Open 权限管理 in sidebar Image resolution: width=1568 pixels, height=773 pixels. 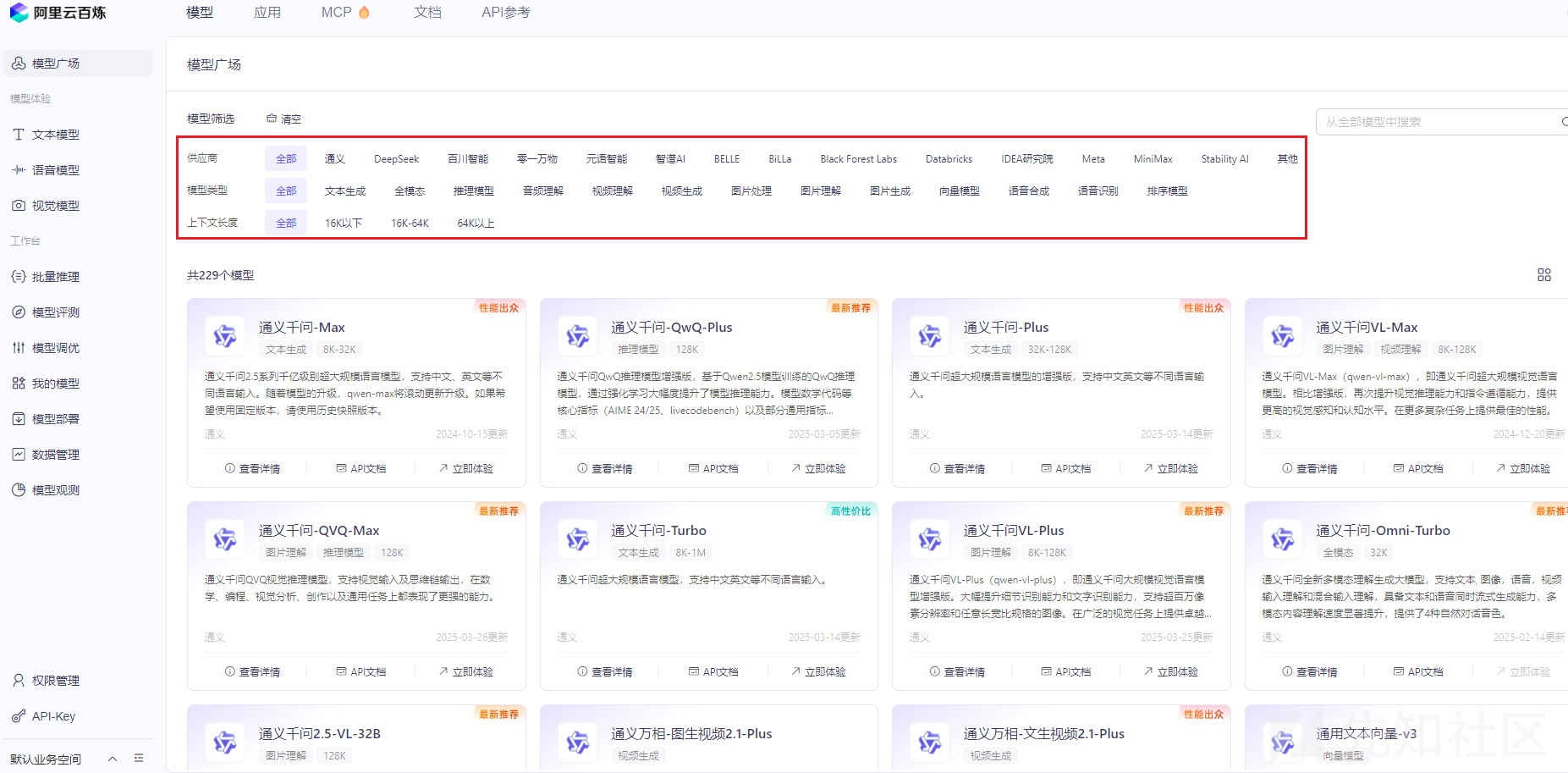coord(56,681)
